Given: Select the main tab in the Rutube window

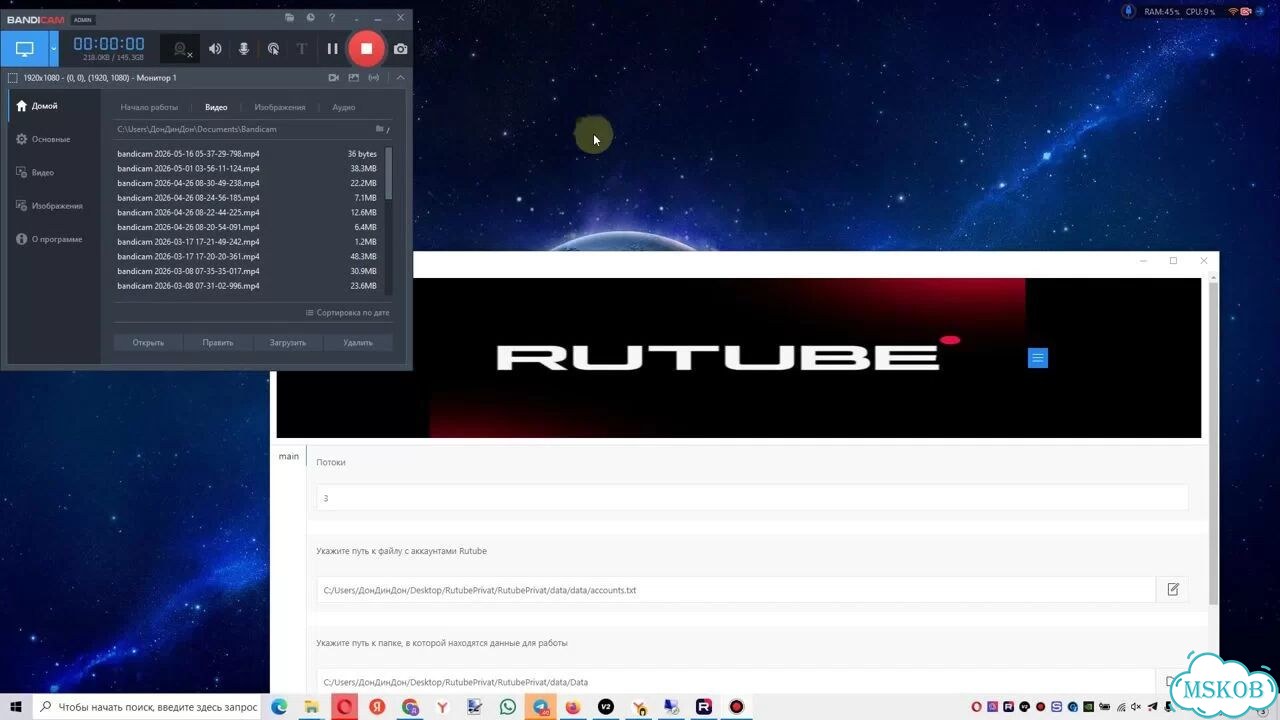Looking at the screenshot, I should tap(289, 456).
